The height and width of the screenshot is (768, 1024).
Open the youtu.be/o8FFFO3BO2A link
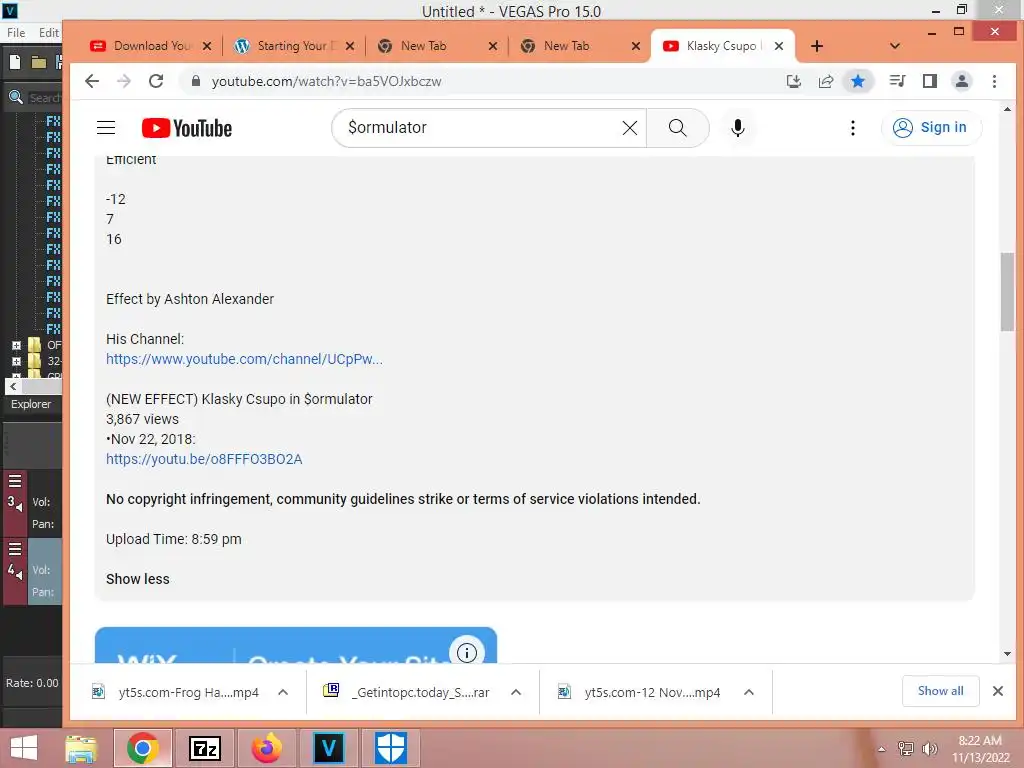tap(204, 459)
